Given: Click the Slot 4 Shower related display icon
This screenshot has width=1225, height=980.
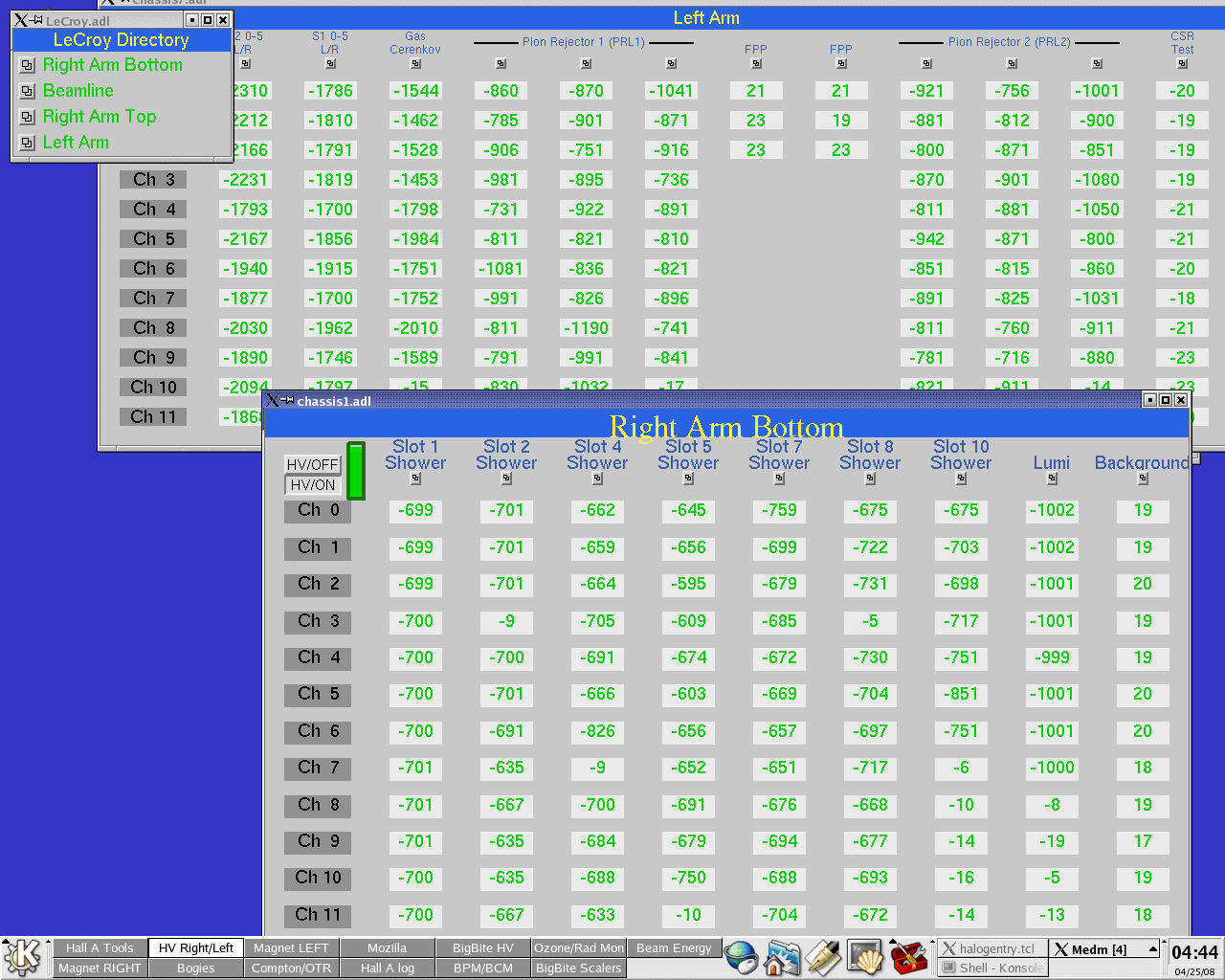Looking at the screenshot, I should 597,479.
